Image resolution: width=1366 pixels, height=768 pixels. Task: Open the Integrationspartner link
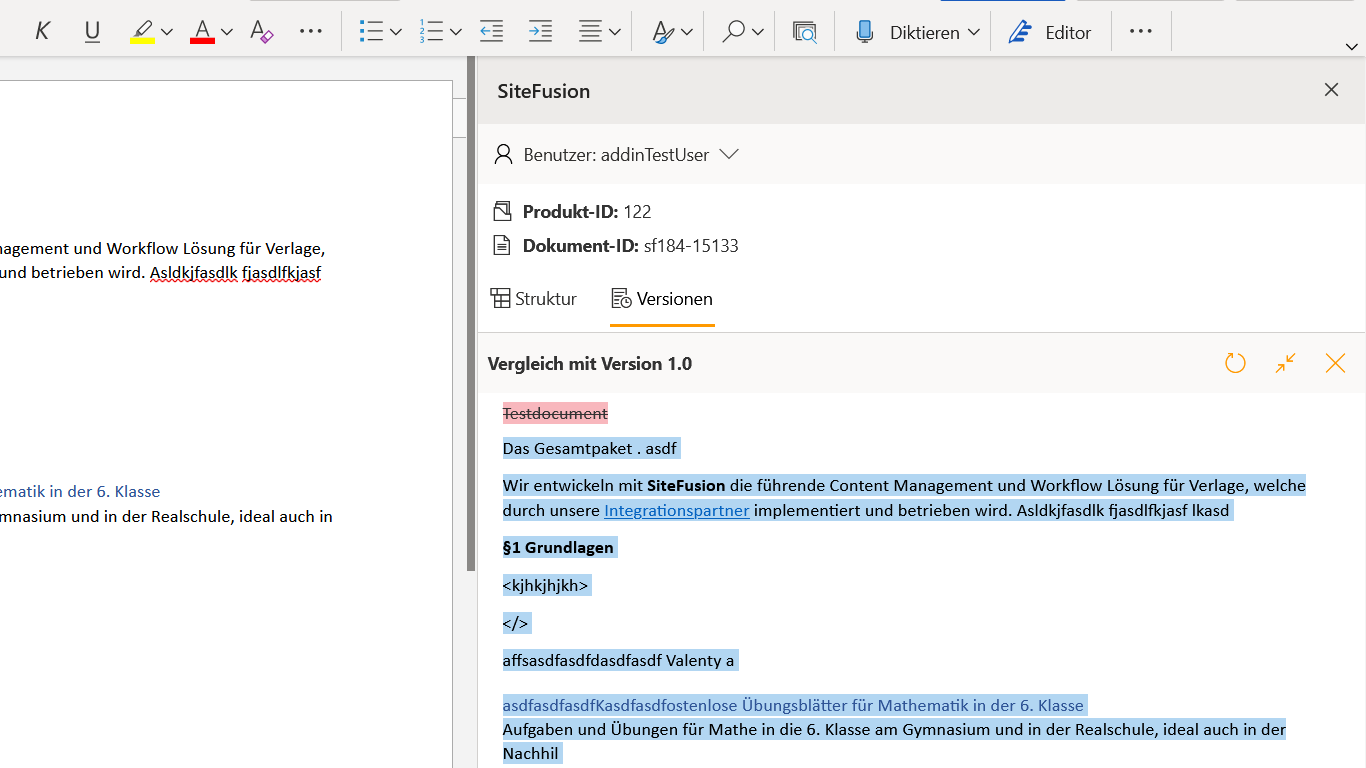coord(677,510)
